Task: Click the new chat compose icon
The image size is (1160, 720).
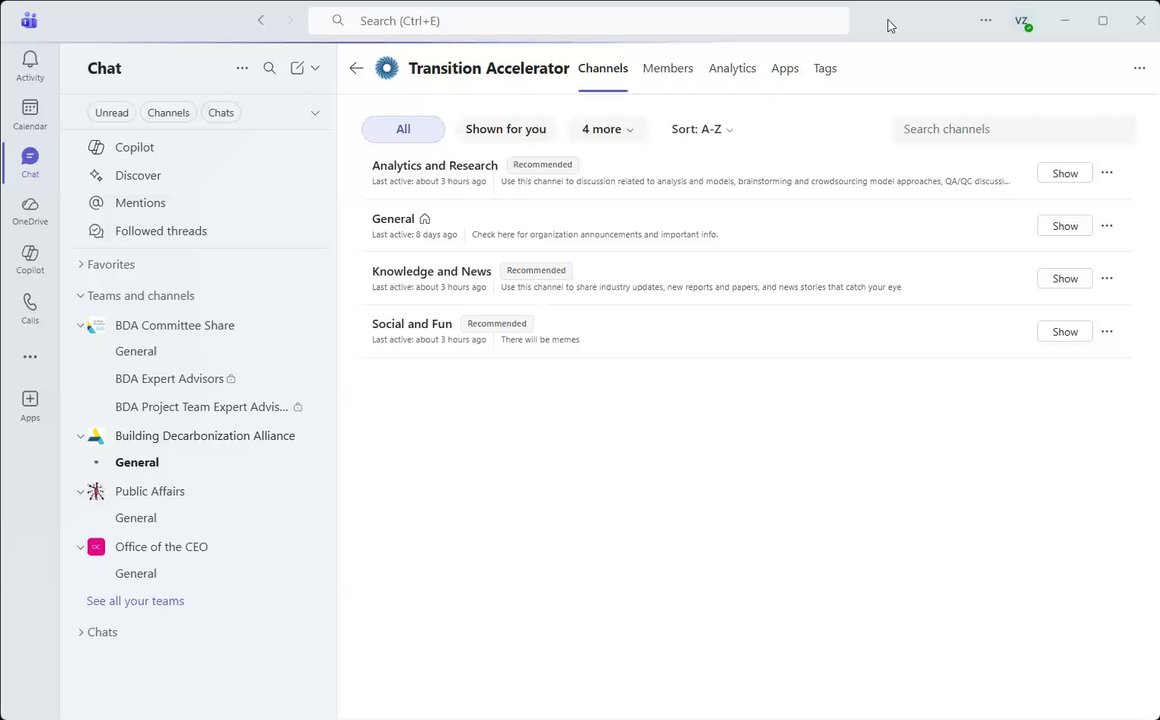Action: (x=297, y=68)
